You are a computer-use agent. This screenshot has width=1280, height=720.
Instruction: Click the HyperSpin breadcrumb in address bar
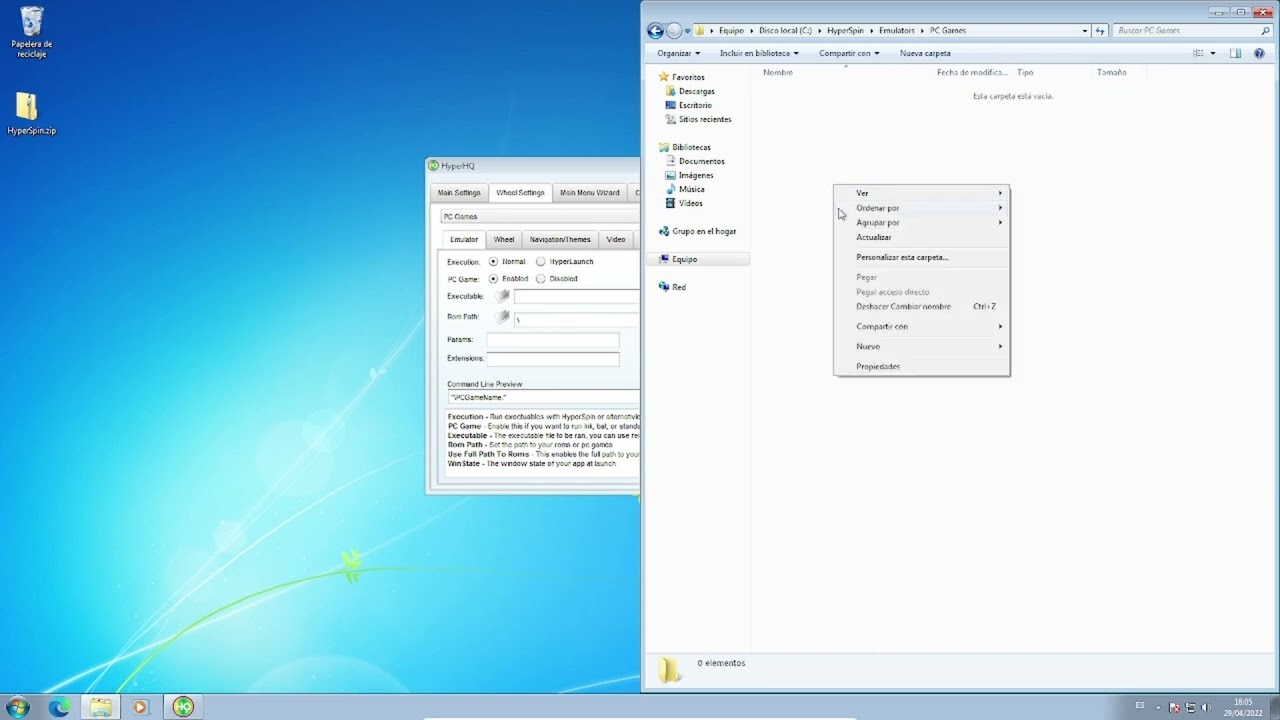coord(845,31)
